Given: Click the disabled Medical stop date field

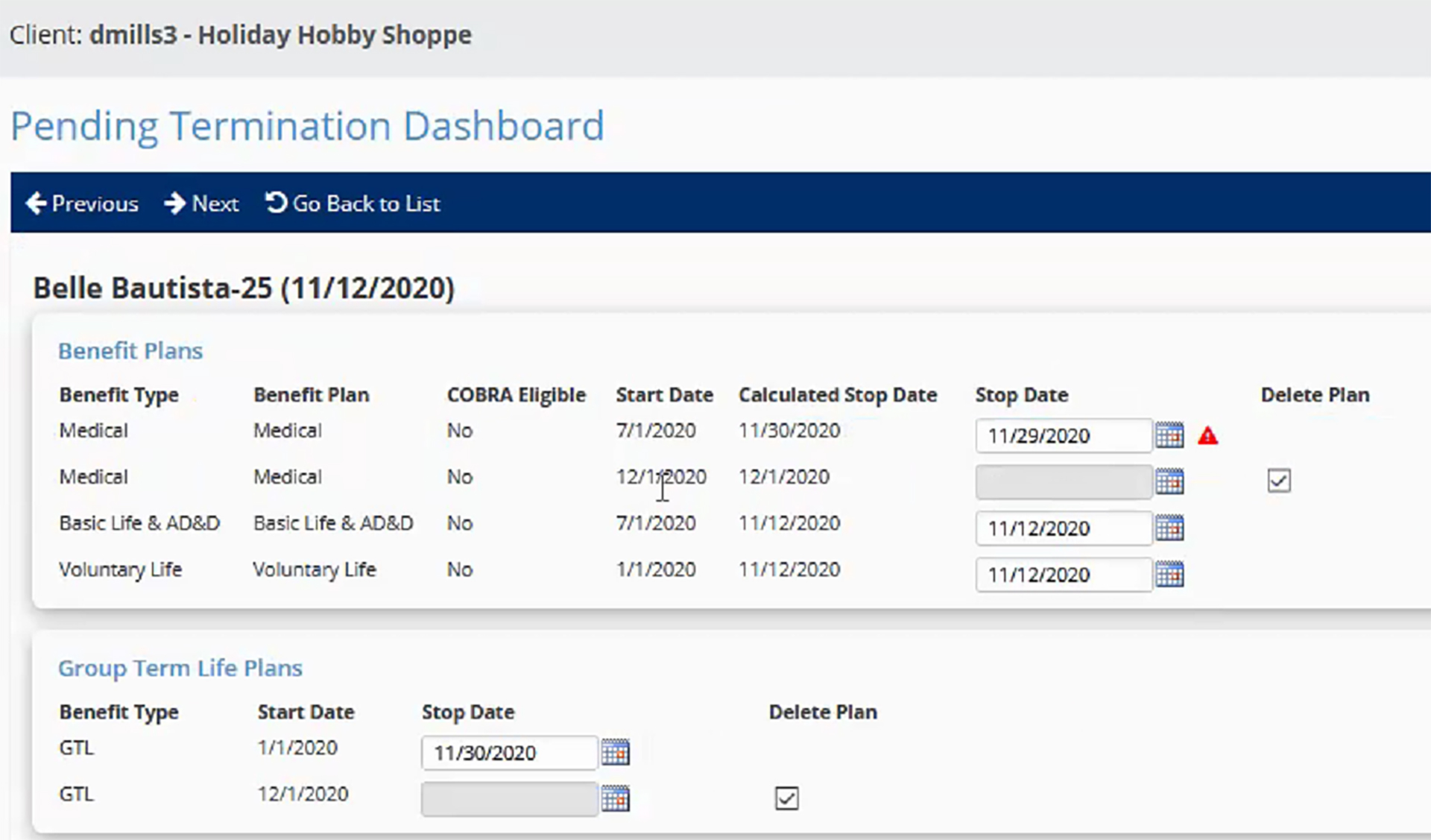Looking at the screenshot, I should (1062, 482).
